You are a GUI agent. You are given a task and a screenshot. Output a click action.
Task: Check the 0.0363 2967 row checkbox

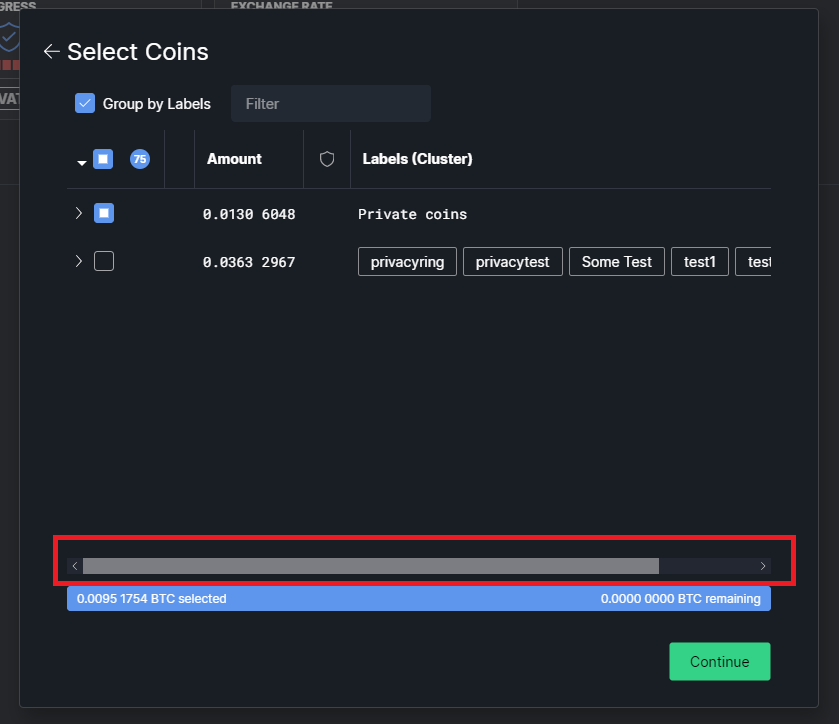tap(104, 261)
